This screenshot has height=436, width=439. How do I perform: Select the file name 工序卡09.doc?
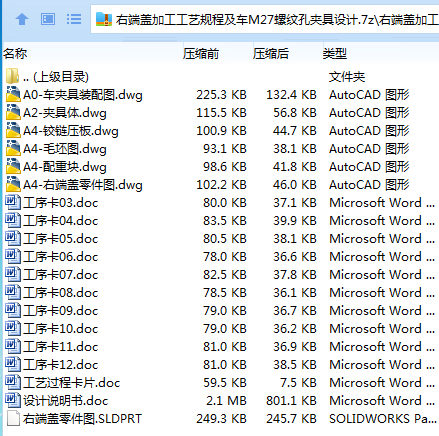click(61, 311)
